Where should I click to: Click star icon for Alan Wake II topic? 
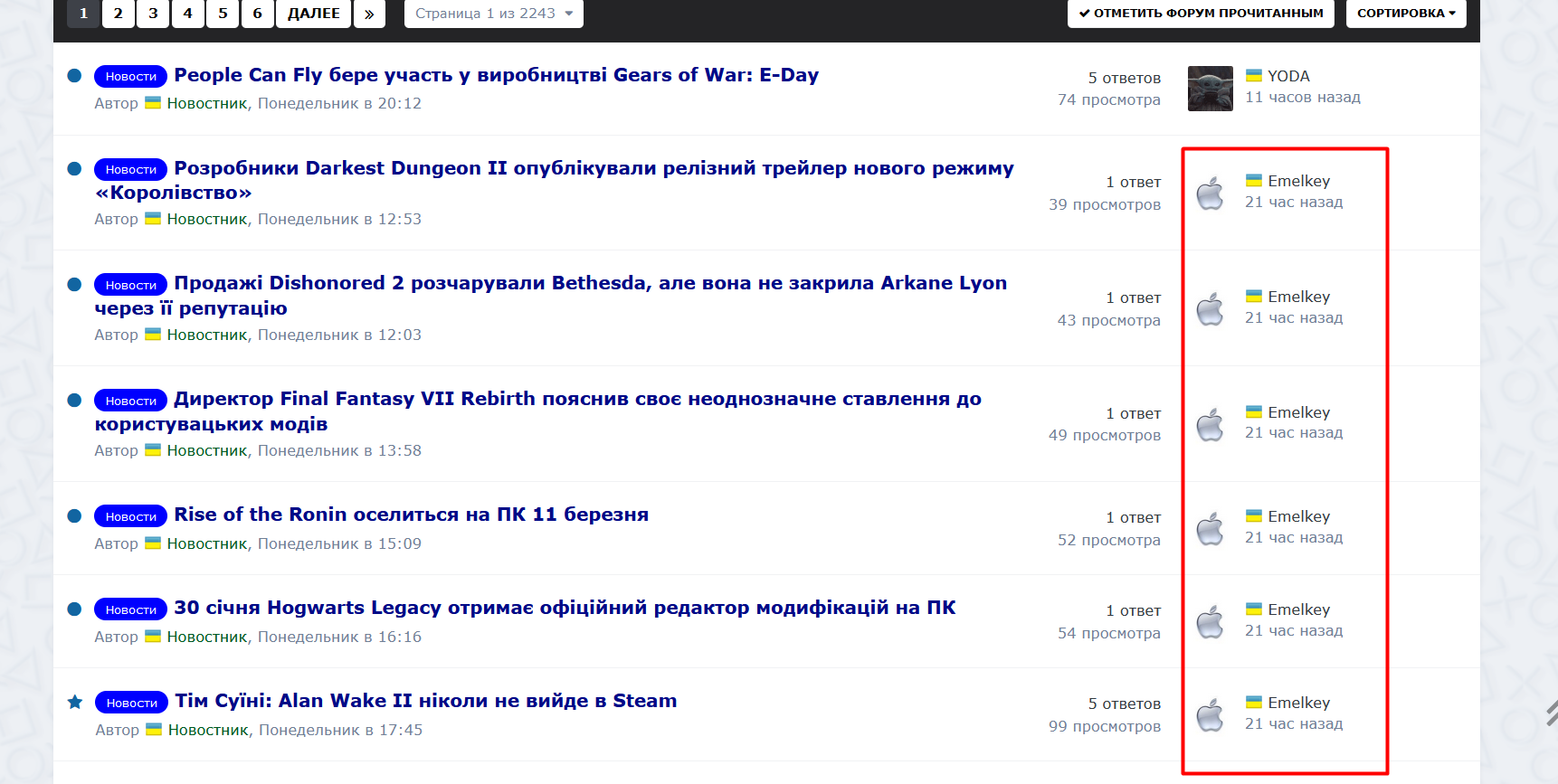(x=75, y=702)
